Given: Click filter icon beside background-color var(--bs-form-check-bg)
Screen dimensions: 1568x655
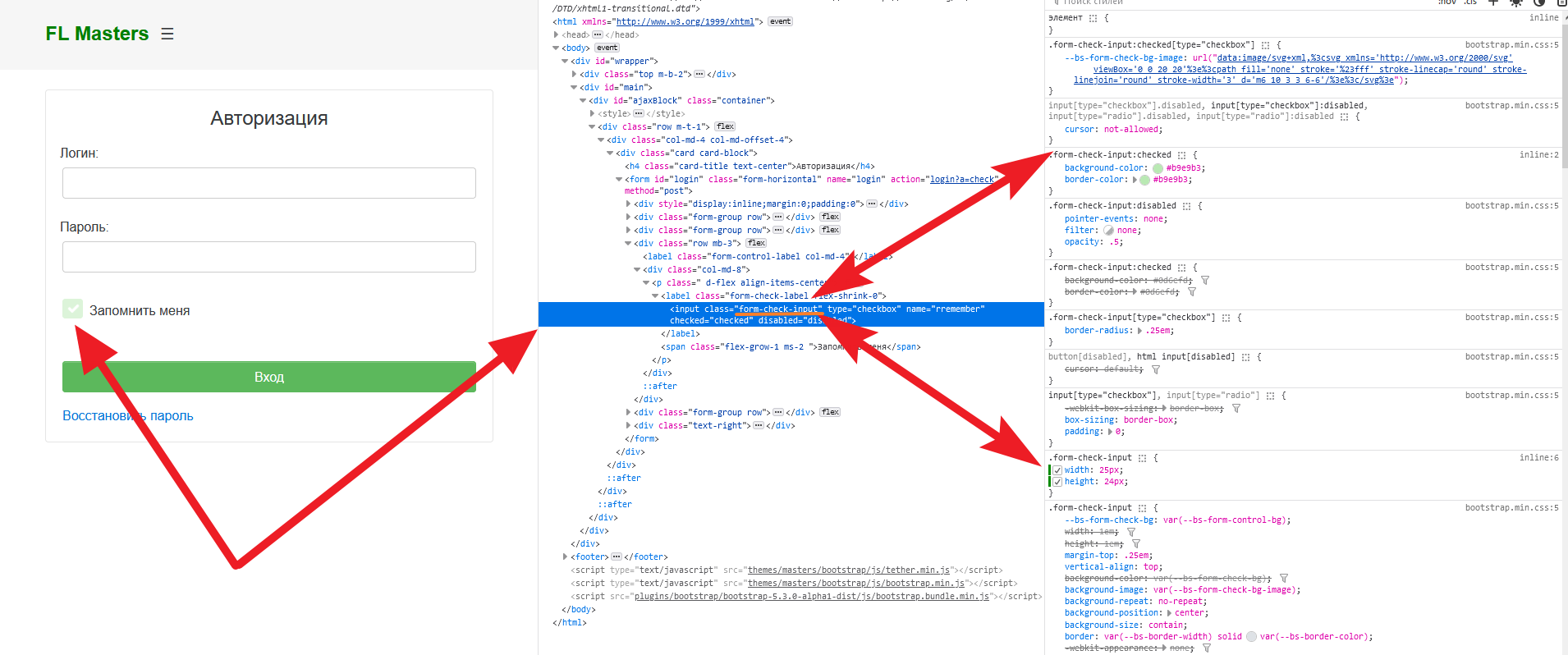Looking at the screenshot, I should pos(1283,579).
